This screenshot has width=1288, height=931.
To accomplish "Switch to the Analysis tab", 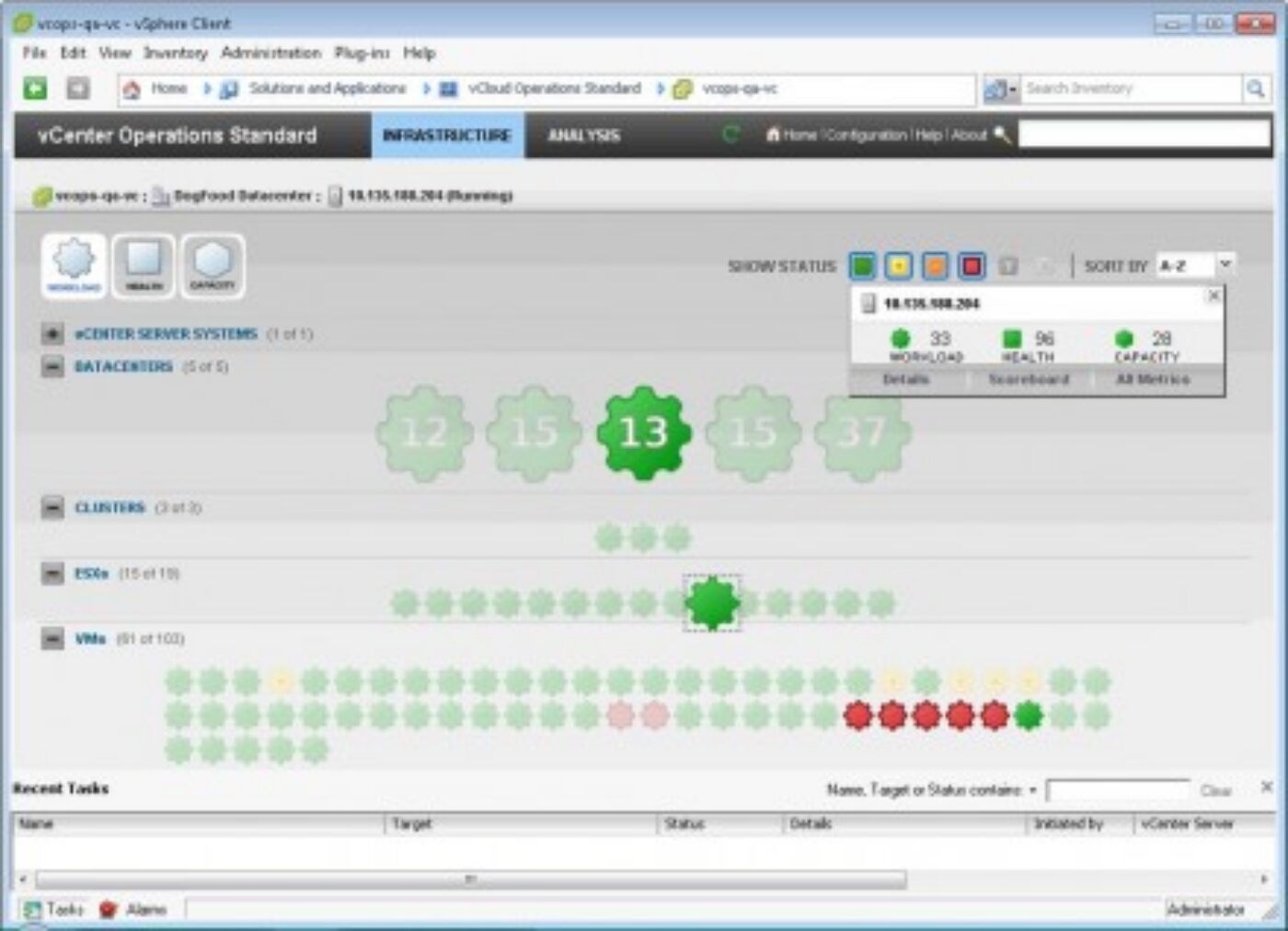I will coord(584,135).
